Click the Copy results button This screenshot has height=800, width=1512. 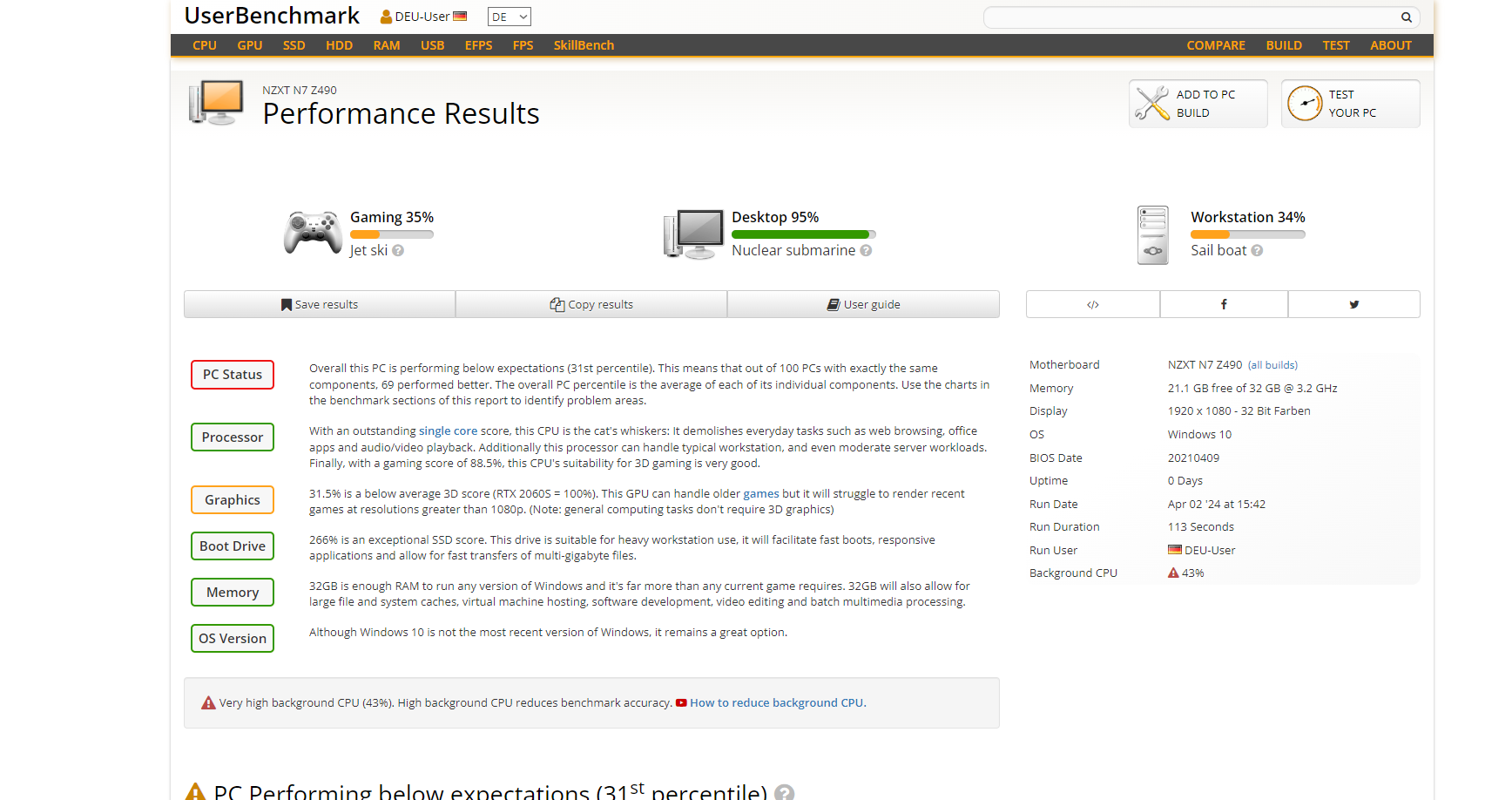[591, 304]
